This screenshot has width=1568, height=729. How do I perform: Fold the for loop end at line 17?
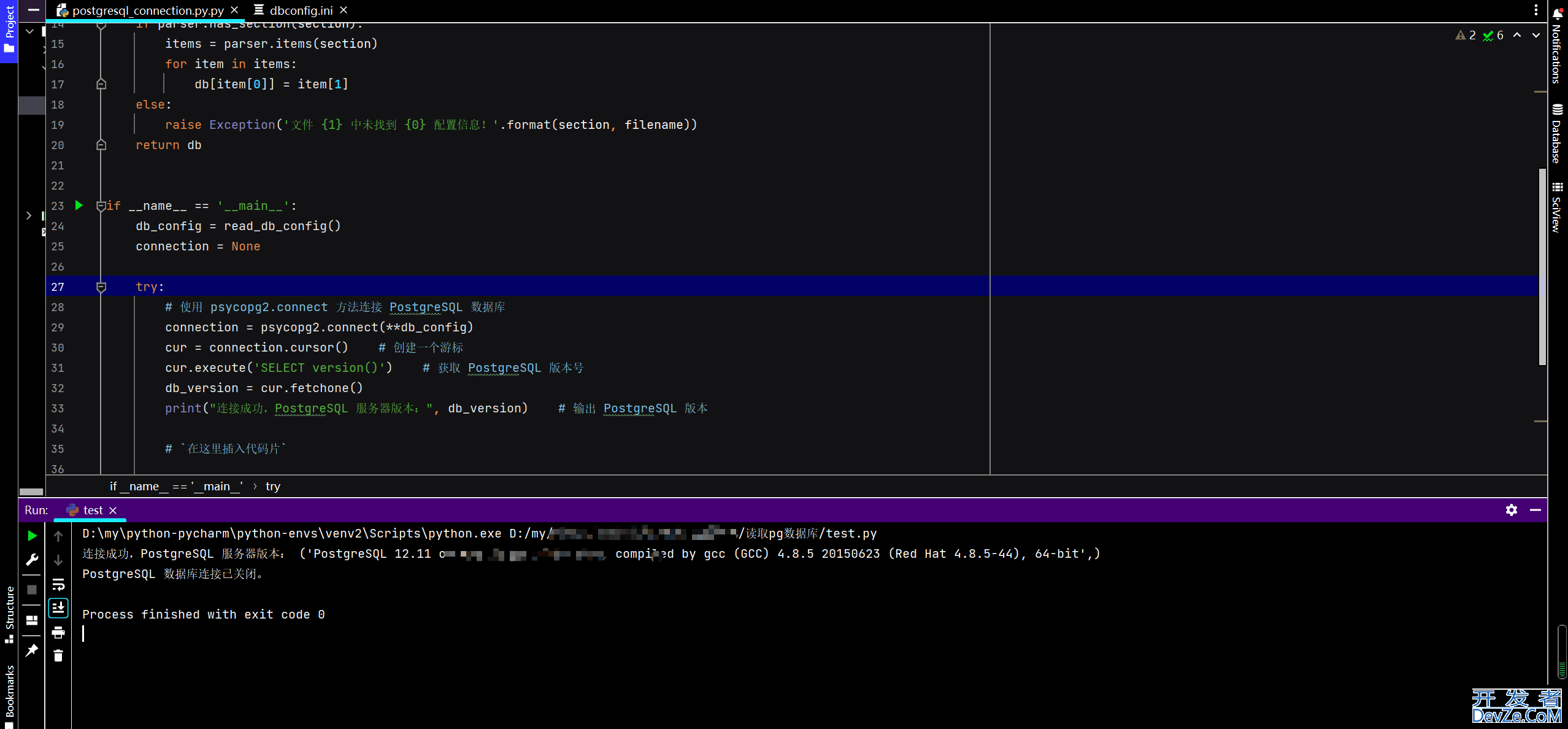point(102,84)
